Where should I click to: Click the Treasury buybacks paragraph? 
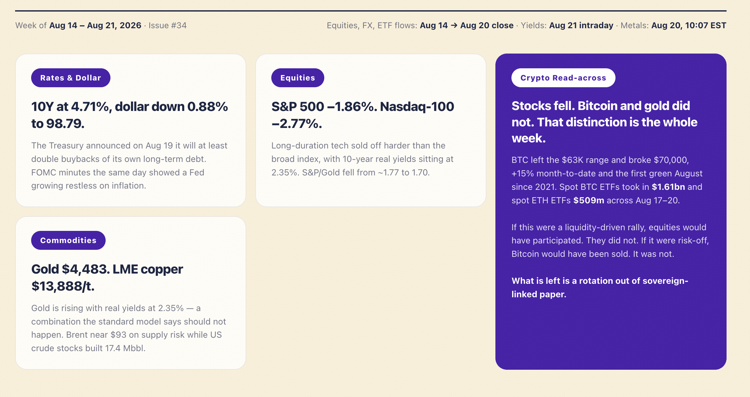click(x=130, y=165)
